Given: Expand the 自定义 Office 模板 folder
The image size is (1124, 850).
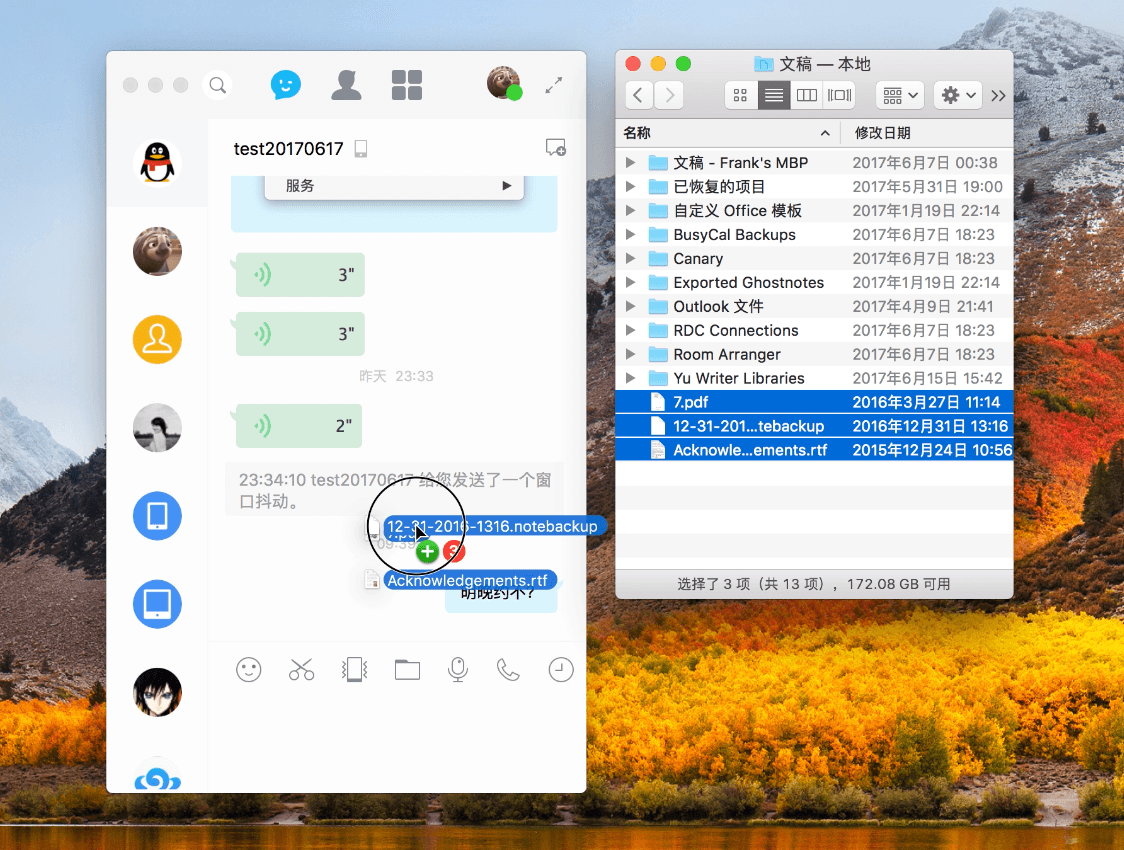Looking at the screenshot, I should (630, 211).
